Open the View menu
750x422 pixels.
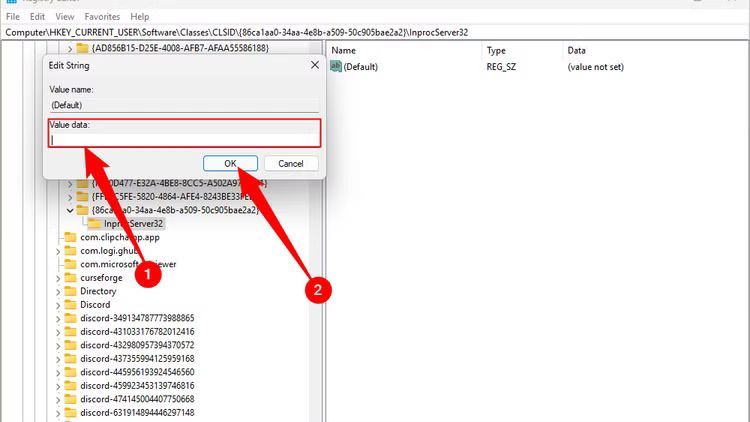tap(65, 17)
